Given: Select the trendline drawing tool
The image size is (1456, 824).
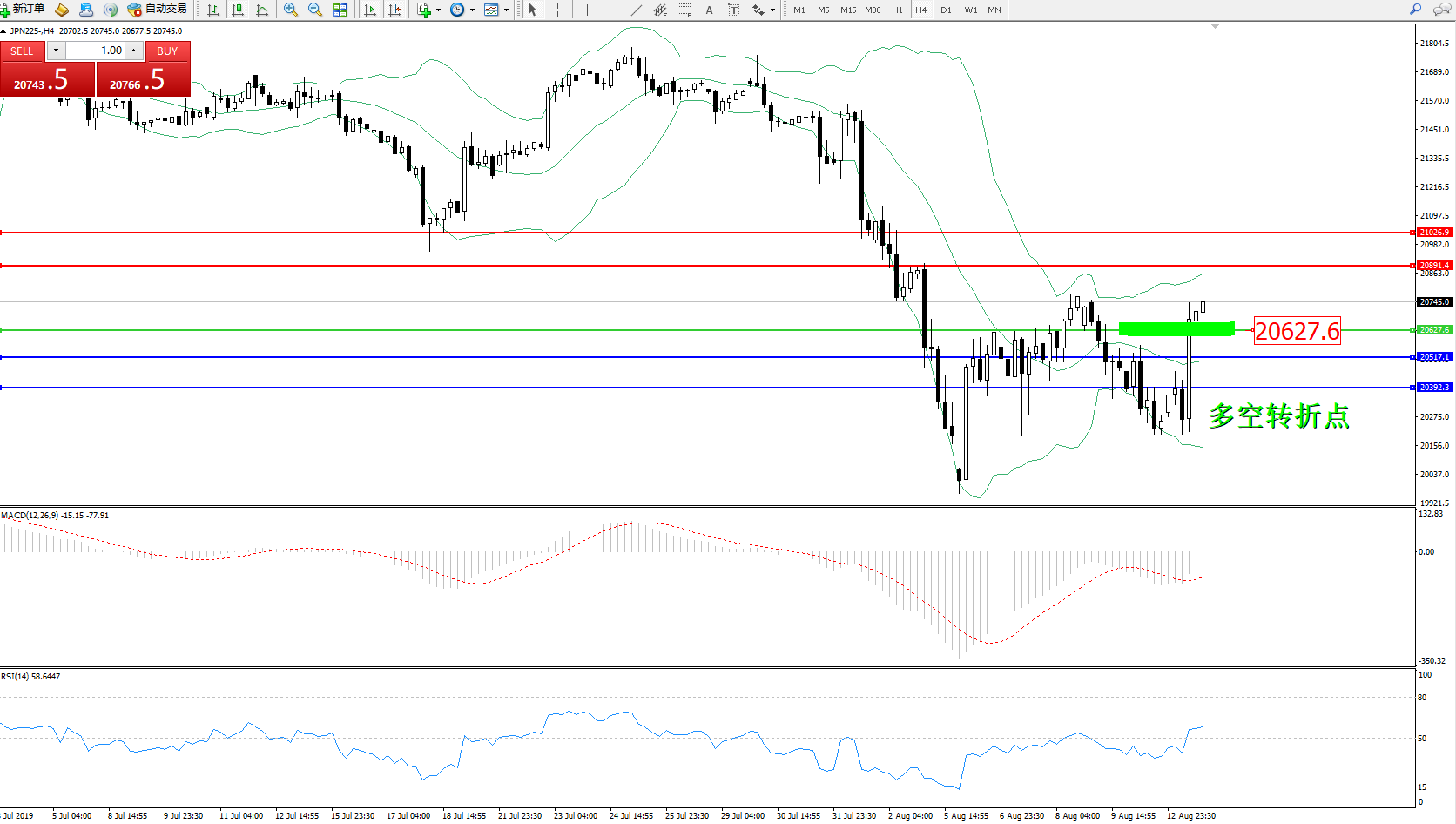Looking at the screenshot, I should pyautogui.click(x=637, y=10).
